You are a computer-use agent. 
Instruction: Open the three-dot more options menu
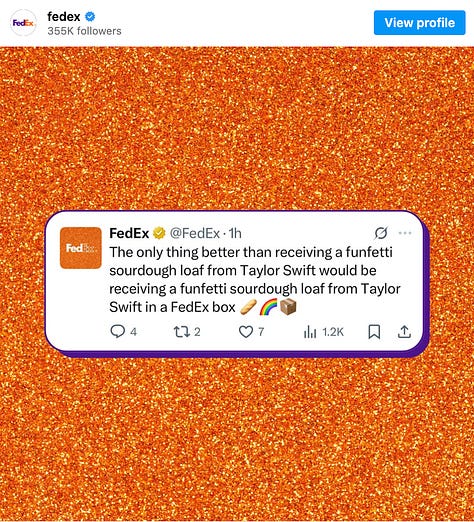(x=405, y=233)
